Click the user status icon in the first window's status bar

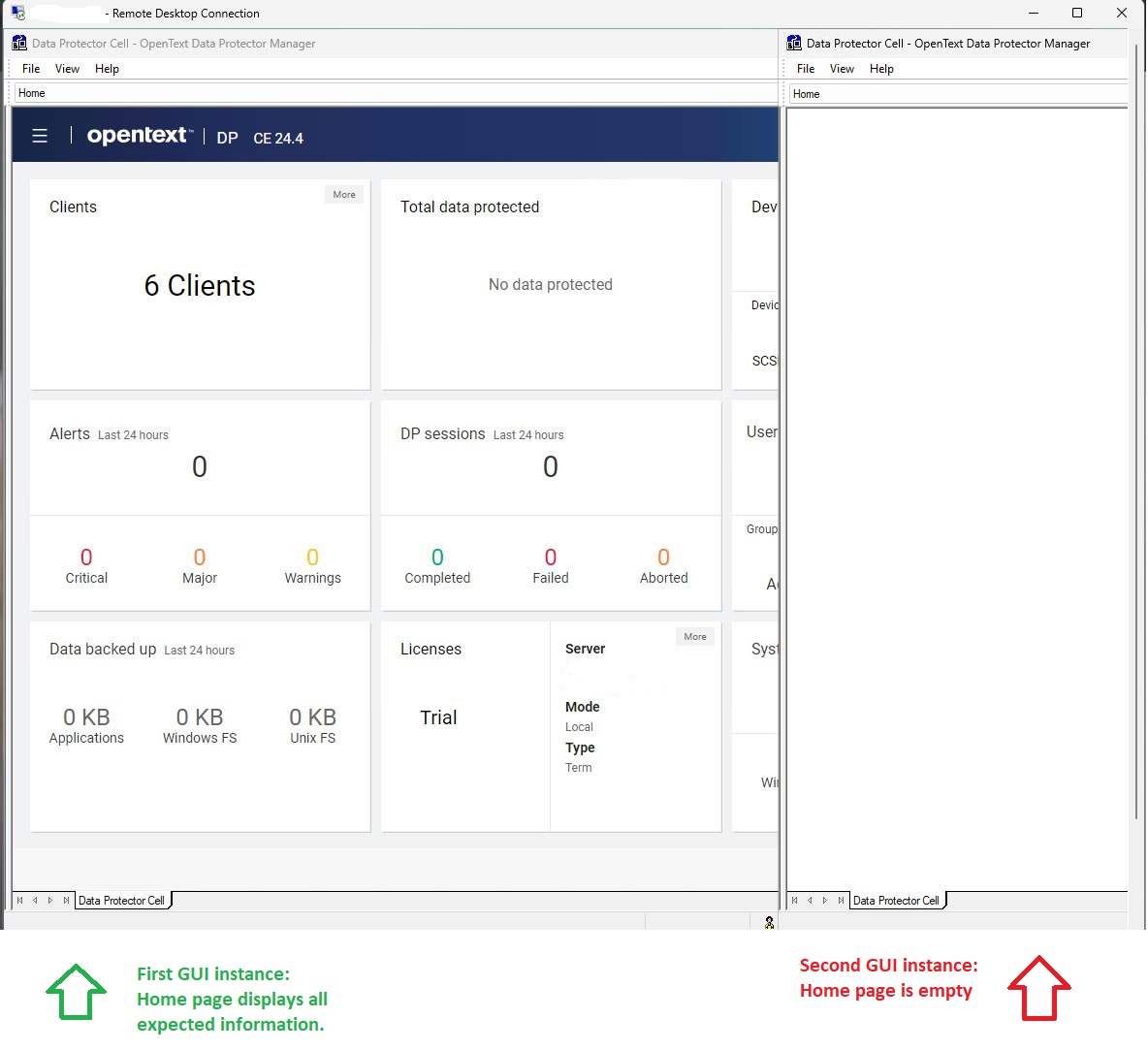pyautogui.click(x=769, y=923)
